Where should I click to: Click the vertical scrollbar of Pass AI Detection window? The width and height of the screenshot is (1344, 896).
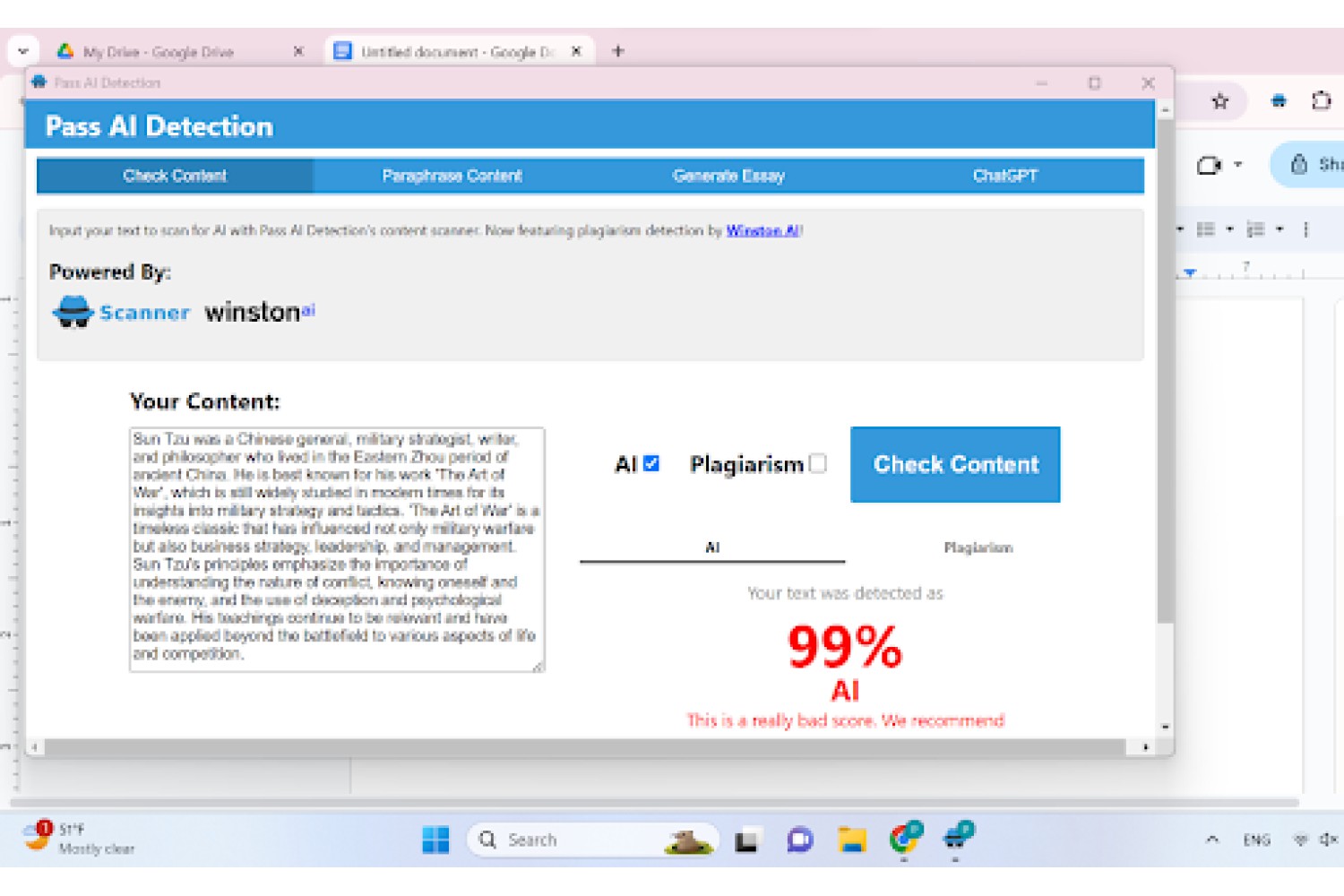tap(1165, 370)
